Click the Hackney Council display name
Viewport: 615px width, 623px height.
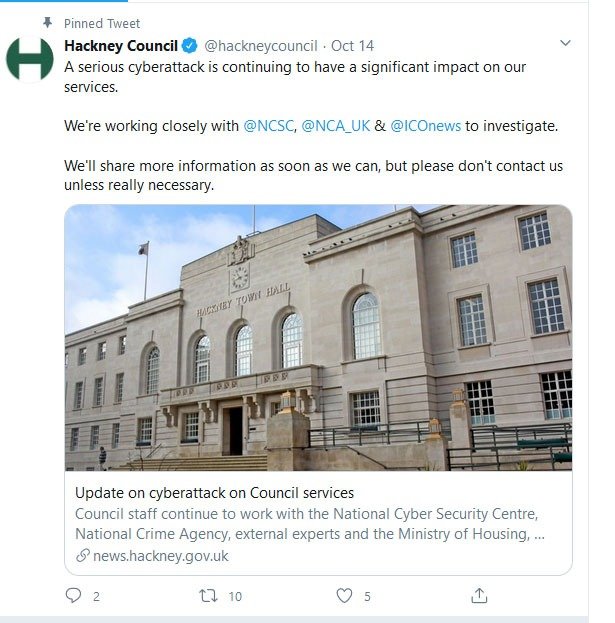121,46
